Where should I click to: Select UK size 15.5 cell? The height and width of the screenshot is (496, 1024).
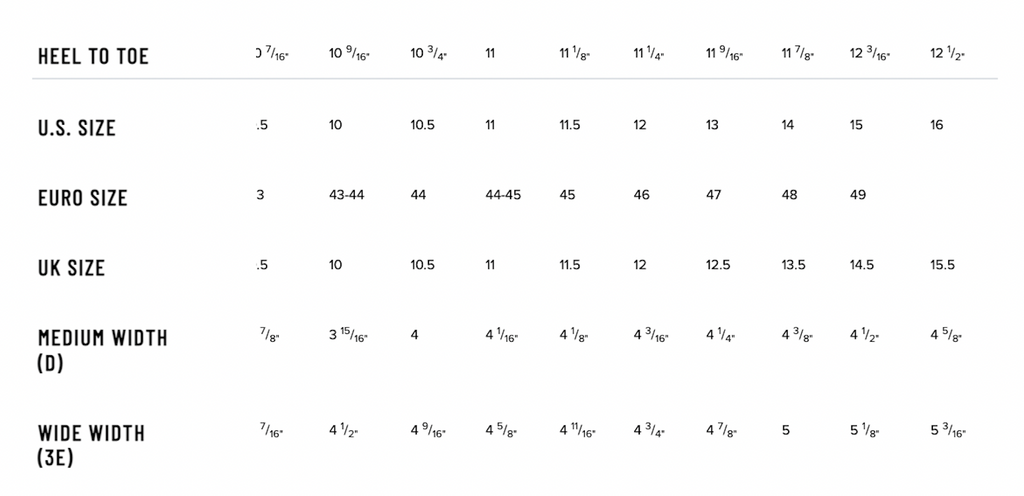click(942, 264)
